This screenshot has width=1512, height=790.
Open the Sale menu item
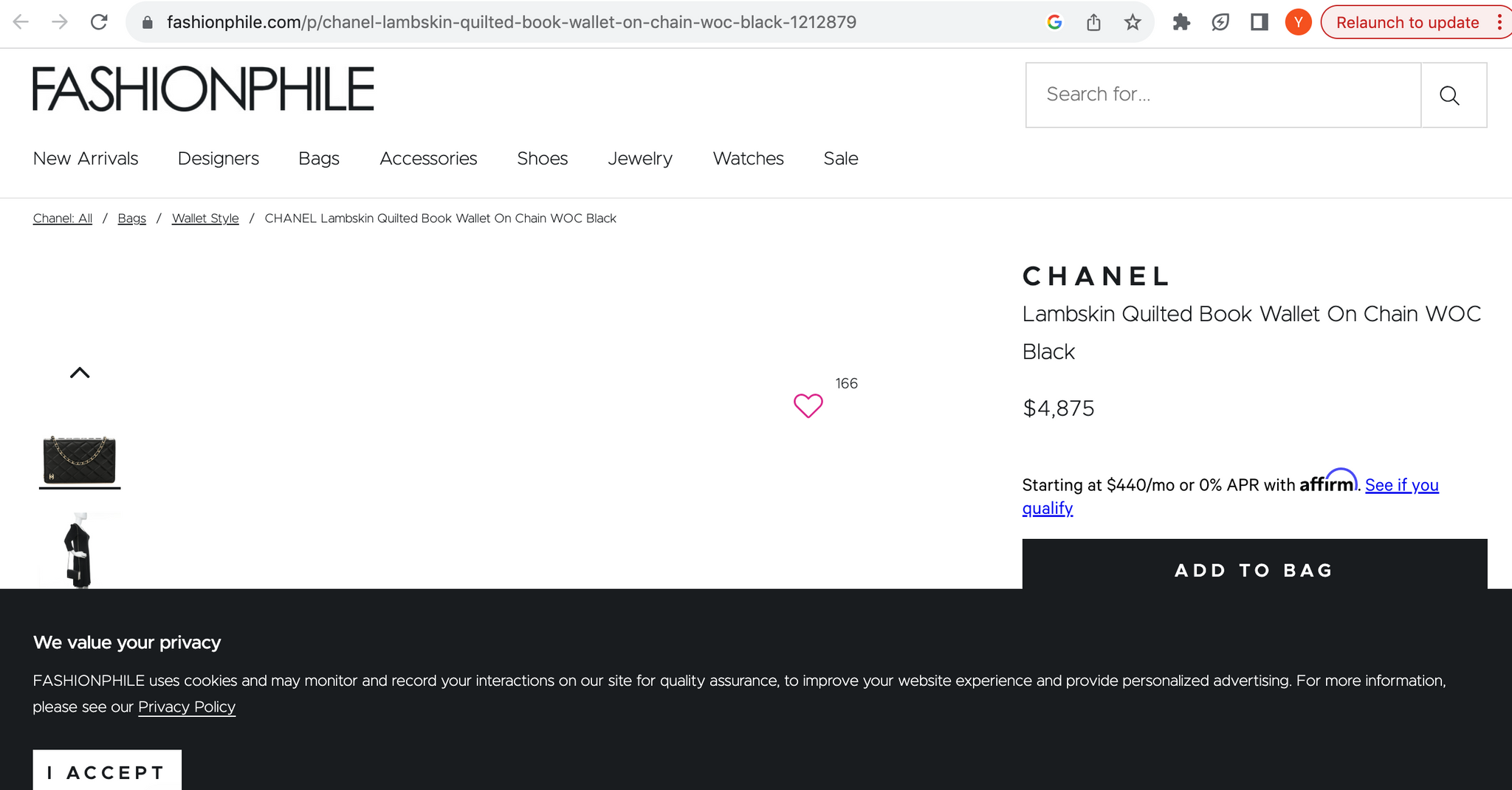pyautogui.click(x=840, y=159)
